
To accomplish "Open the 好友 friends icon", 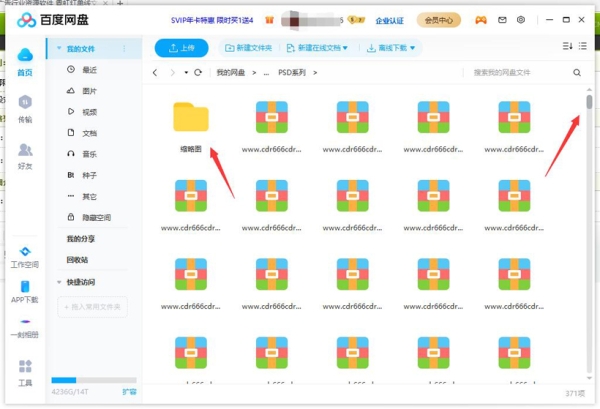I will pyautogui.click(x=25, y=150).
